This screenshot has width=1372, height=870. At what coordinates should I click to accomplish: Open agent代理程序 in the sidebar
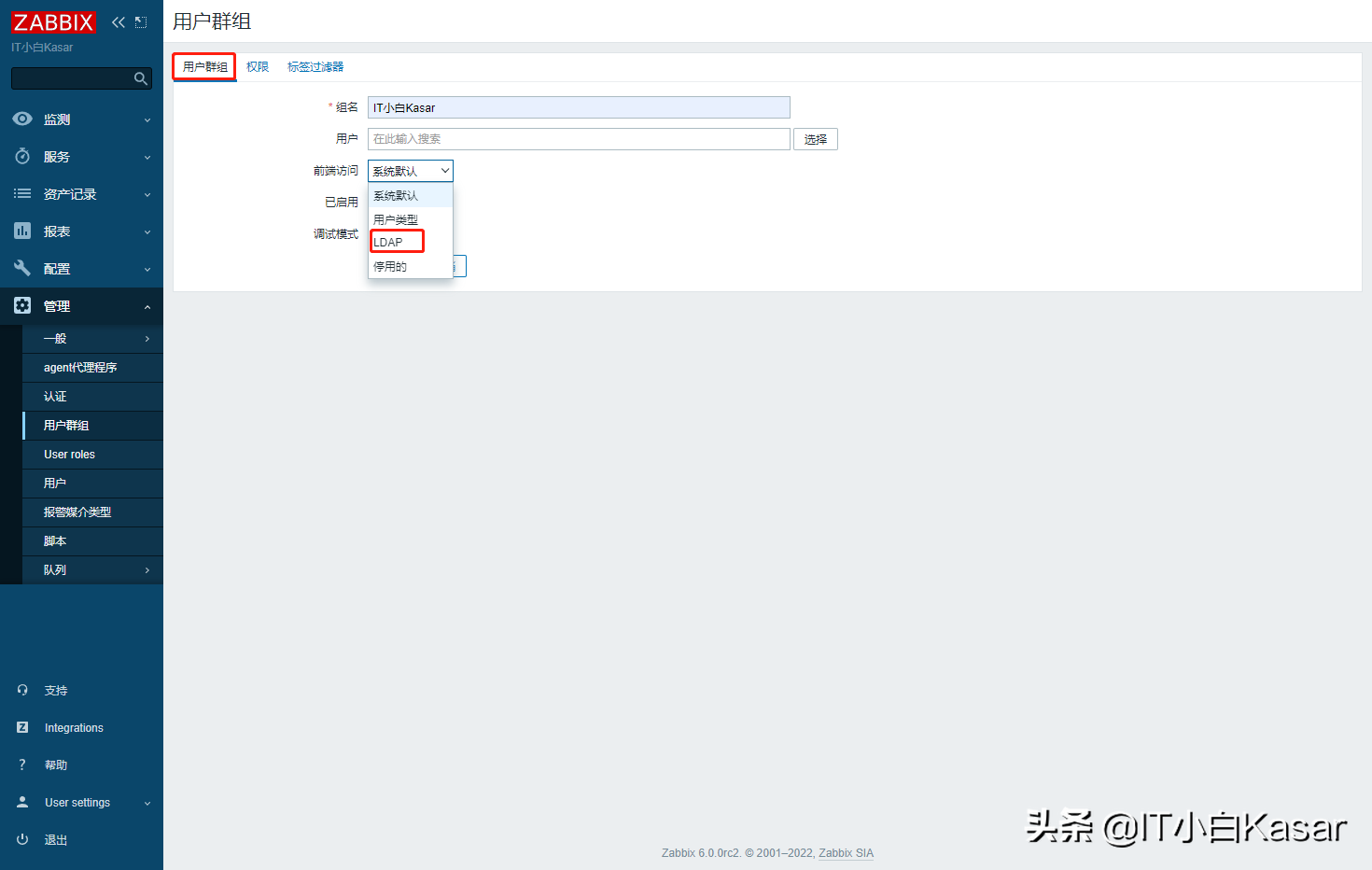tap(93, 368)
